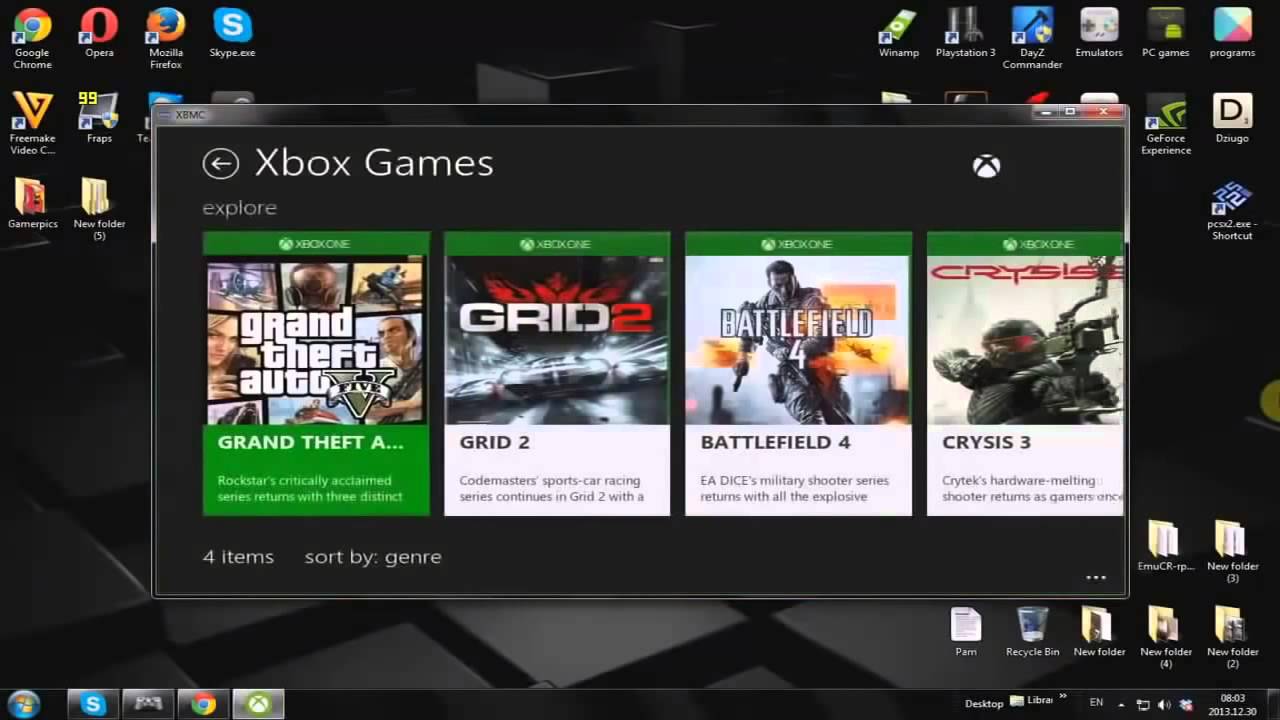Open Mozilla Firefox
The height and width of the screenshot is (720, 1280).
pyautogui.click(x=164, y=25)
